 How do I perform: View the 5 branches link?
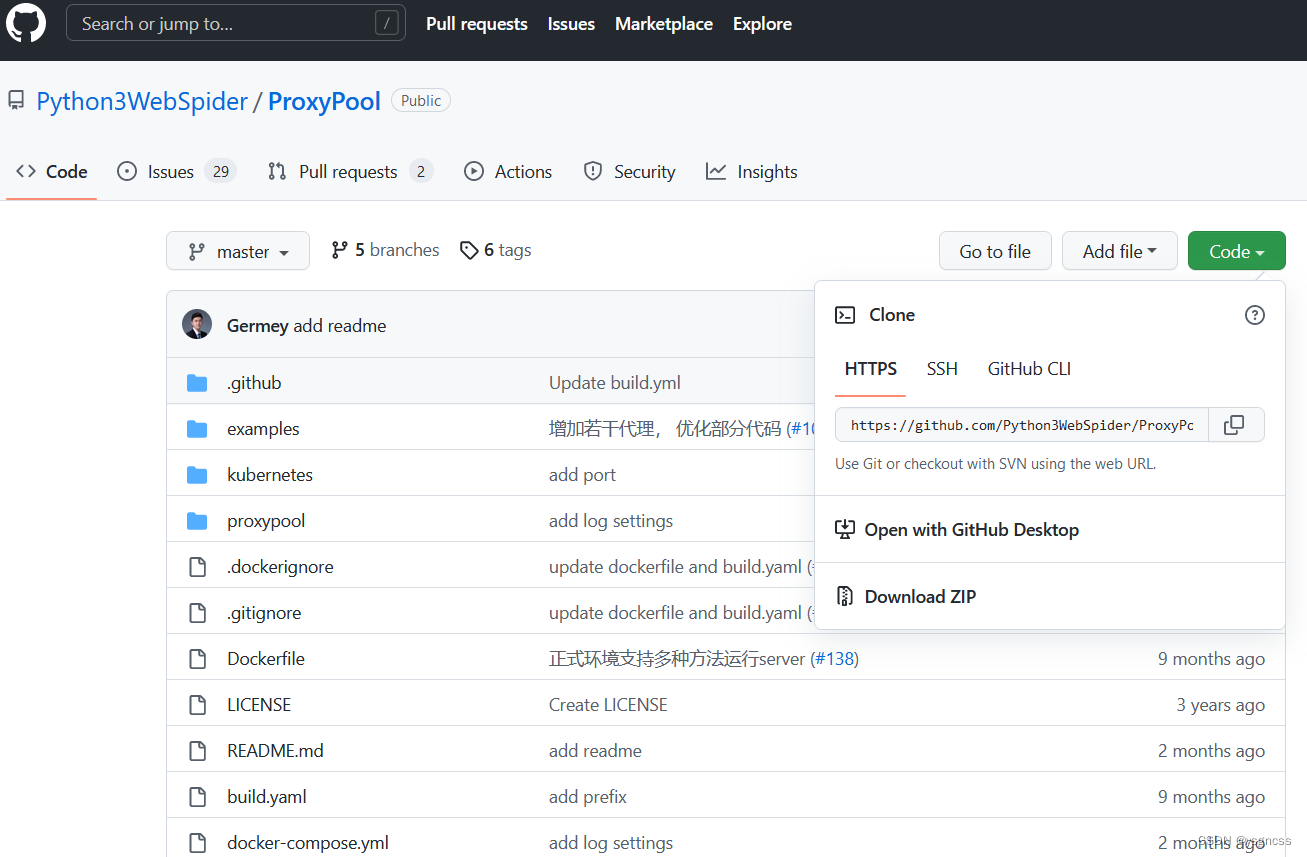click(x=386, y=250)
